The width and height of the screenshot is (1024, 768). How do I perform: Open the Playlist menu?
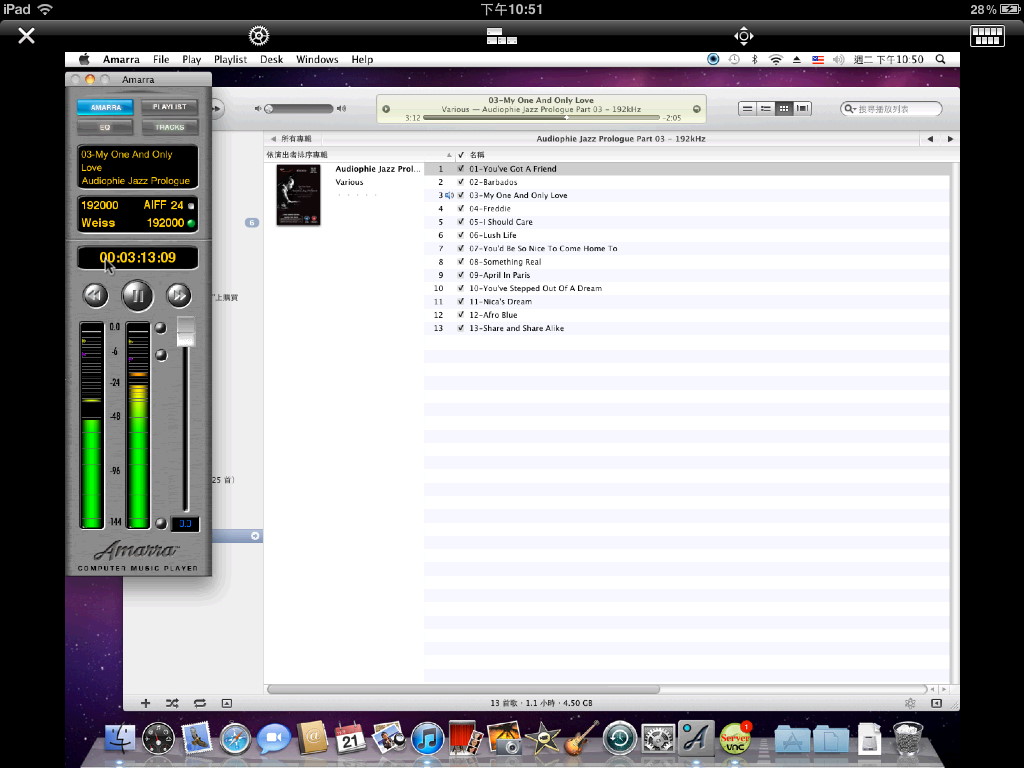[231, 59]
